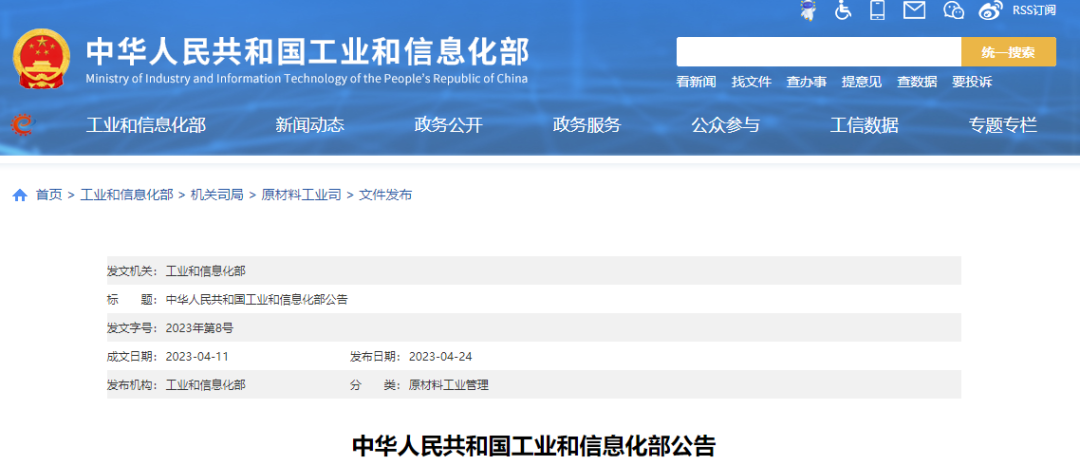Viewport: 1080px width, 465px height.
Task: Open the 看新闻 quick link
Action: (696, 82)
